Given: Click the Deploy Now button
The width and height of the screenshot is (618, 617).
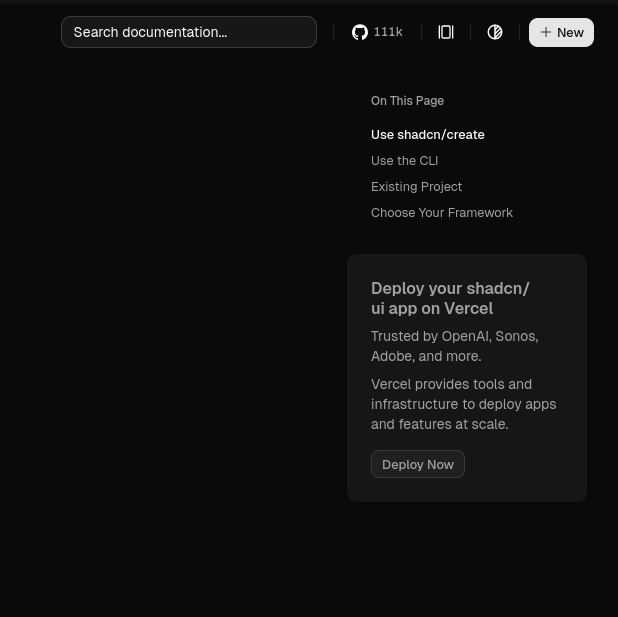Looking at the screenshot, I should (418, 464).
